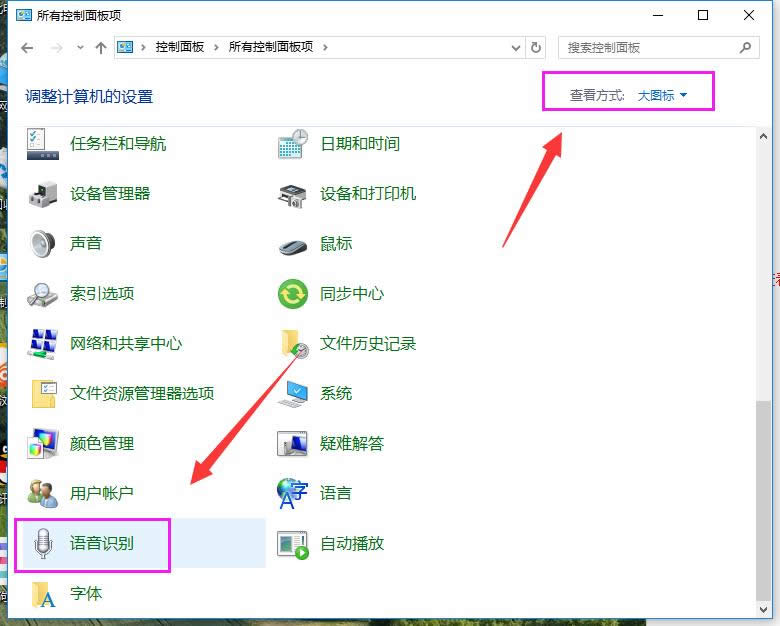Open the 任务栏和导航 link
Viewport: 780px width, 626px height.
pyautogui.click(x=118, y=144)
